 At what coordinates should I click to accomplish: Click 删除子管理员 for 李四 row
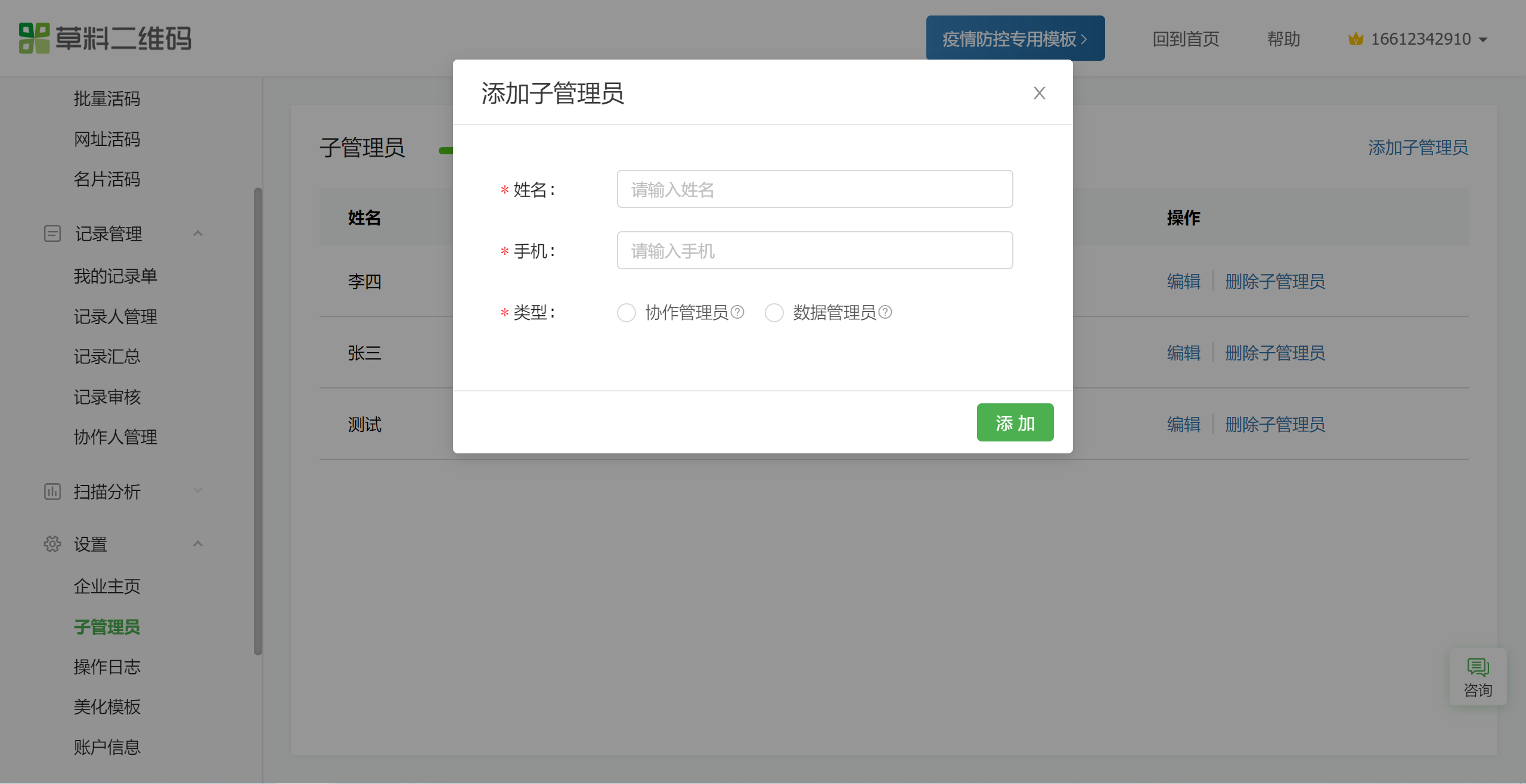pos(1275,281)
